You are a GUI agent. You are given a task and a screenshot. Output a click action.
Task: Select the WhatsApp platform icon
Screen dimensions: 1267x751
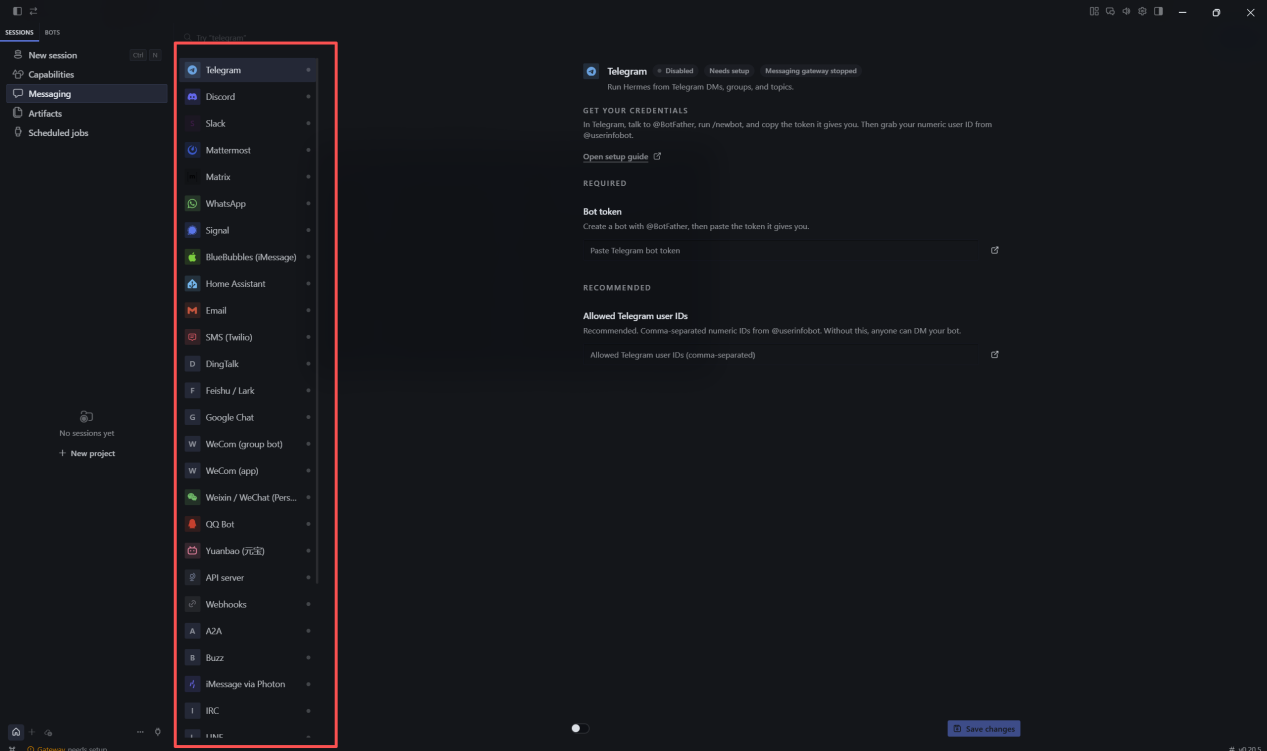pos(193,203)
